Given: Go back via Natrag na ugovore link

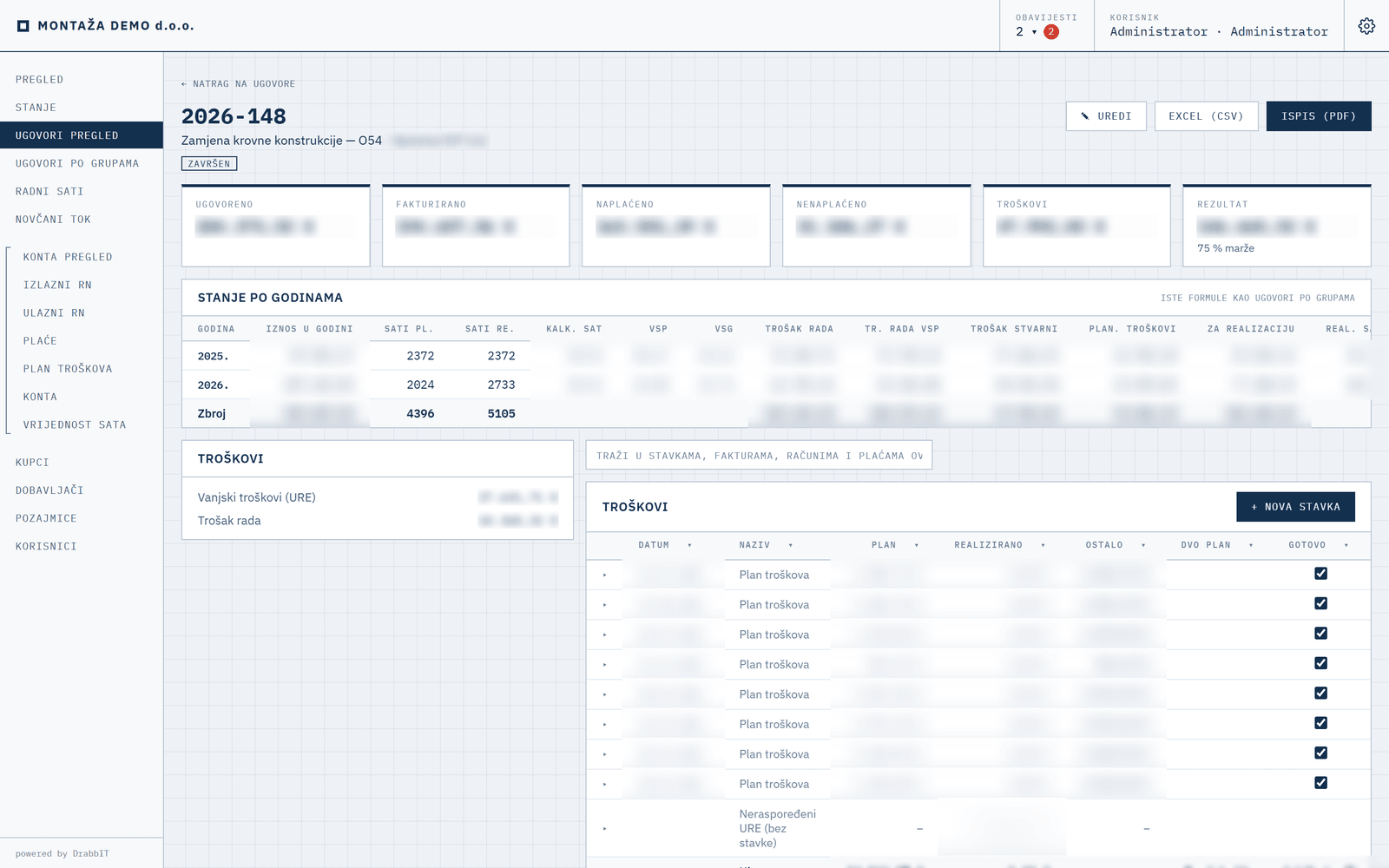Looking at the screenshot, I should 238,84.
